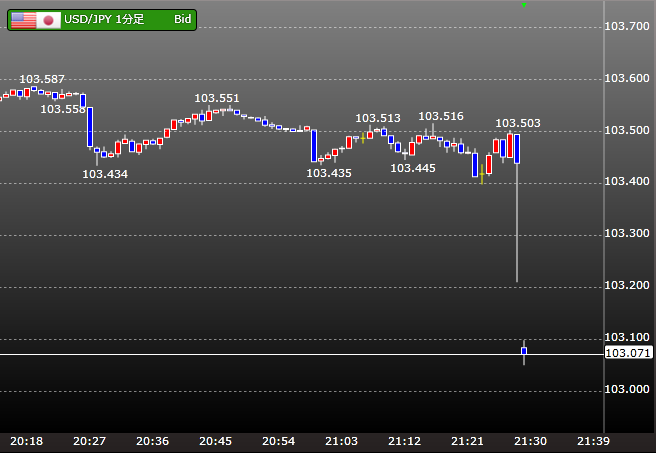The image size is (656, 453).
Task: Click the US flag icon
Action: click(23, 19)
